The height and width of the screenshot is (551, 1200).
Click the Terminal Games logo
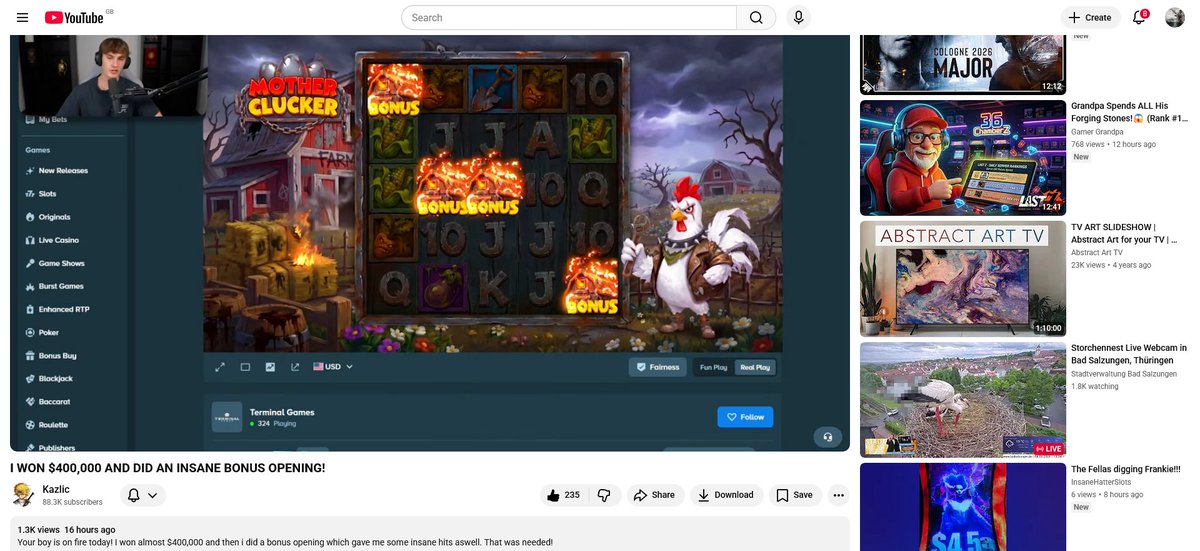pos(227,417)
